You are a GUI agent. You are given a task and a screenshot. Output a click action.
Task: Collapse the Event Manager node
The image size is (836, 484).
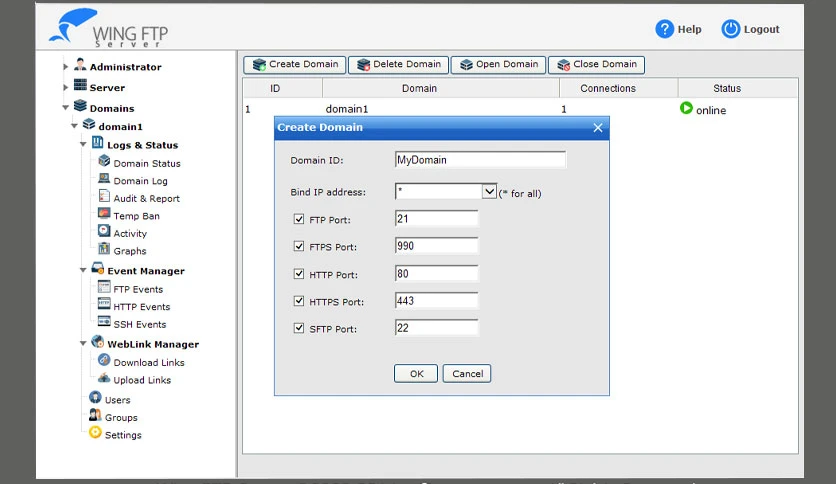pyautogui.click(x=83, y=270)
